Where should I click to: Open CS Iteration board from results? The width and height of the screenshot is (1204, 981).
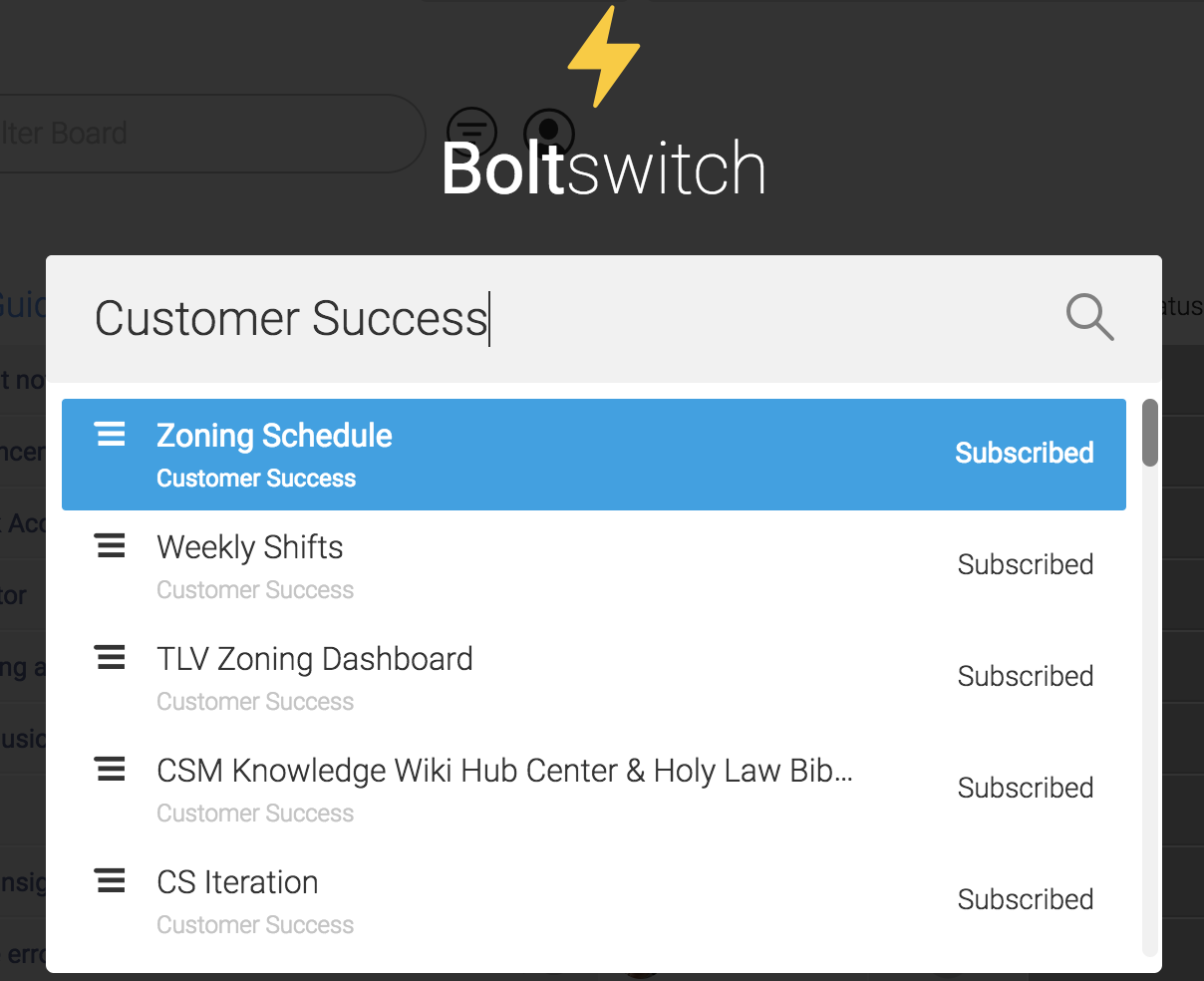[x=594, y=899]
